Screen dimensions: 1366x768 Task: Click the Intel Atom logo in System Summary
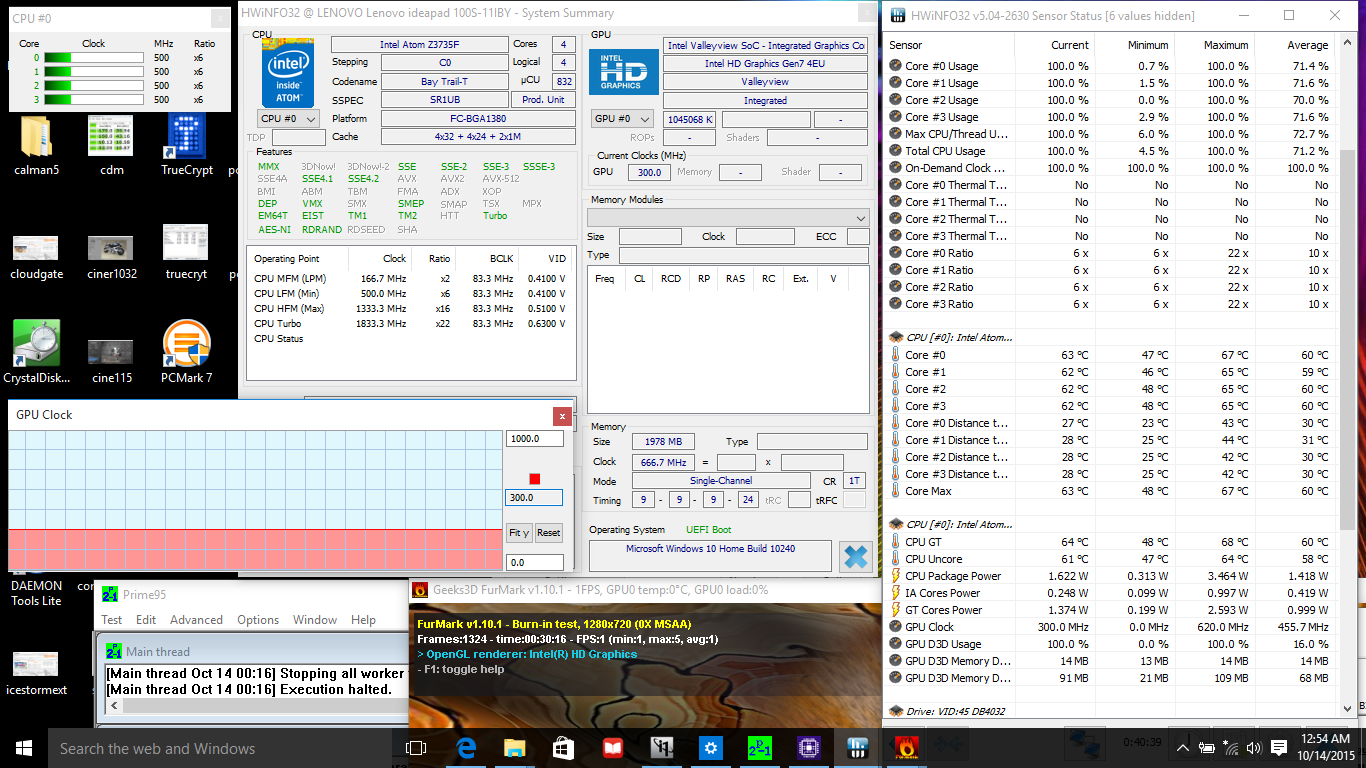[288, 73]
